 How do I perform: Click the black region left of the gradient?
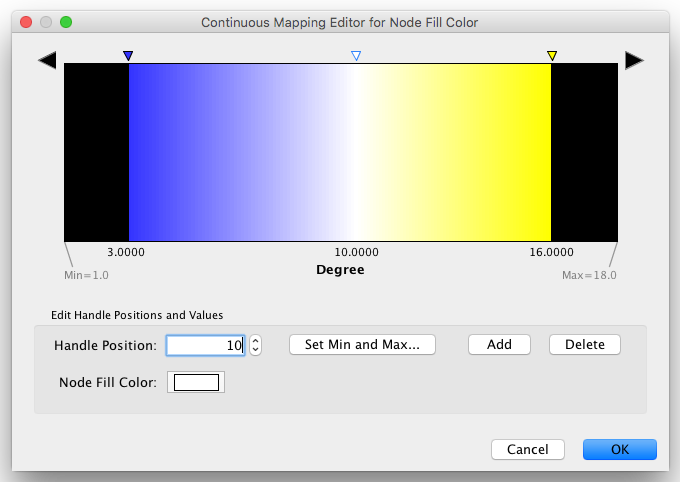[96, 150]
